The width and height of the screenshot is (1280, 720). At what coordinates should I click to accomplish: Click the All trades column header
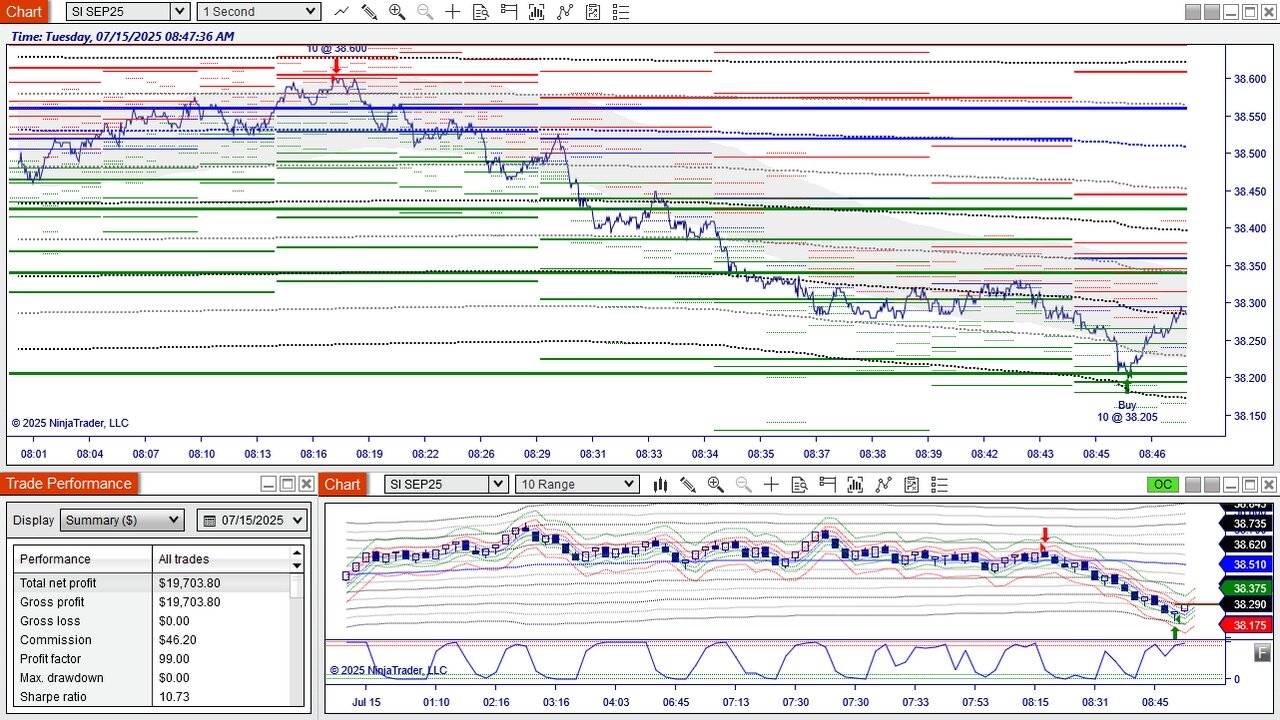click(221, 559)
